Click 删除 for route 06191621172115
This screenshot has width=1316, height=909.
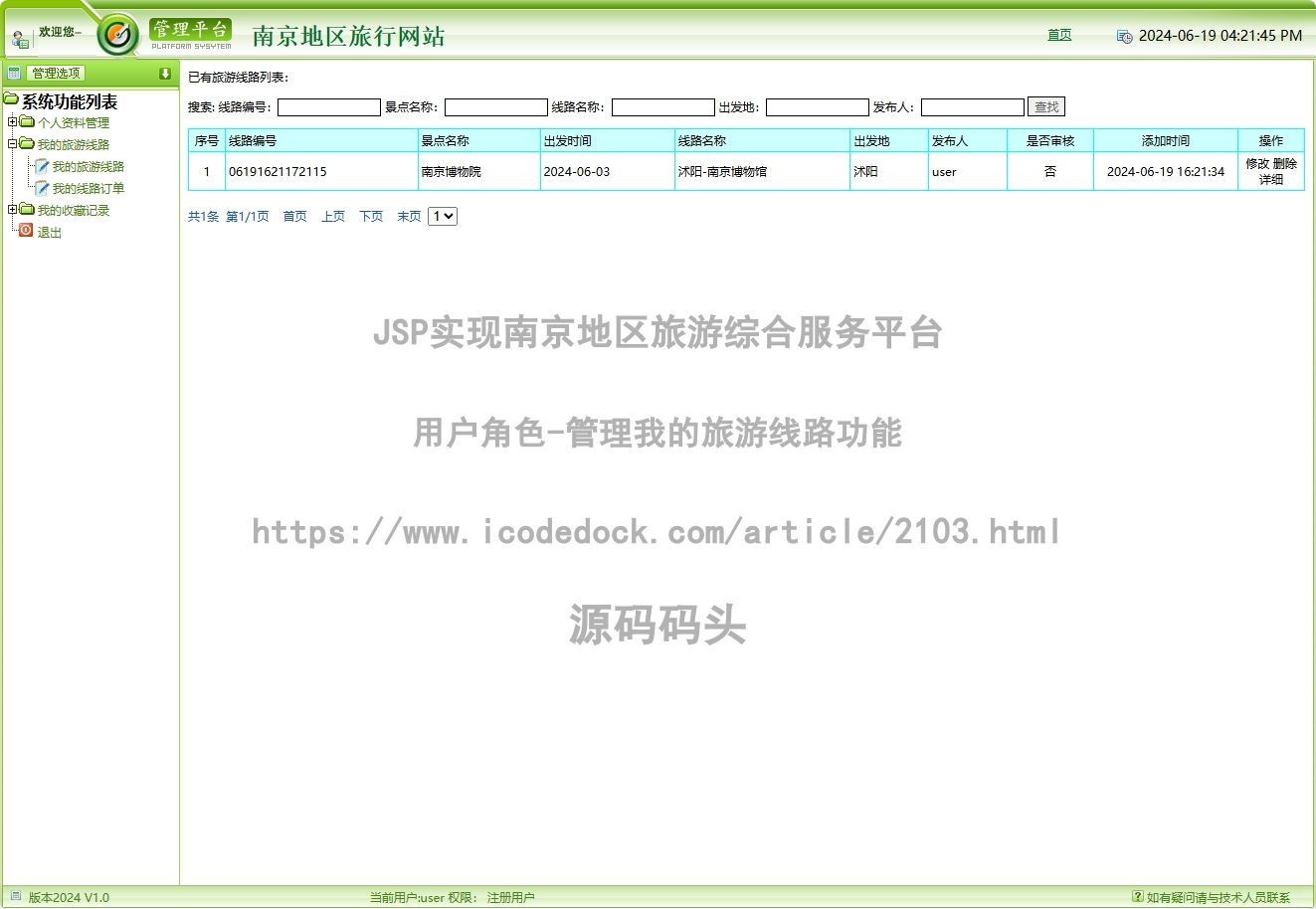pyautogui.click(x=1285, y=163)
